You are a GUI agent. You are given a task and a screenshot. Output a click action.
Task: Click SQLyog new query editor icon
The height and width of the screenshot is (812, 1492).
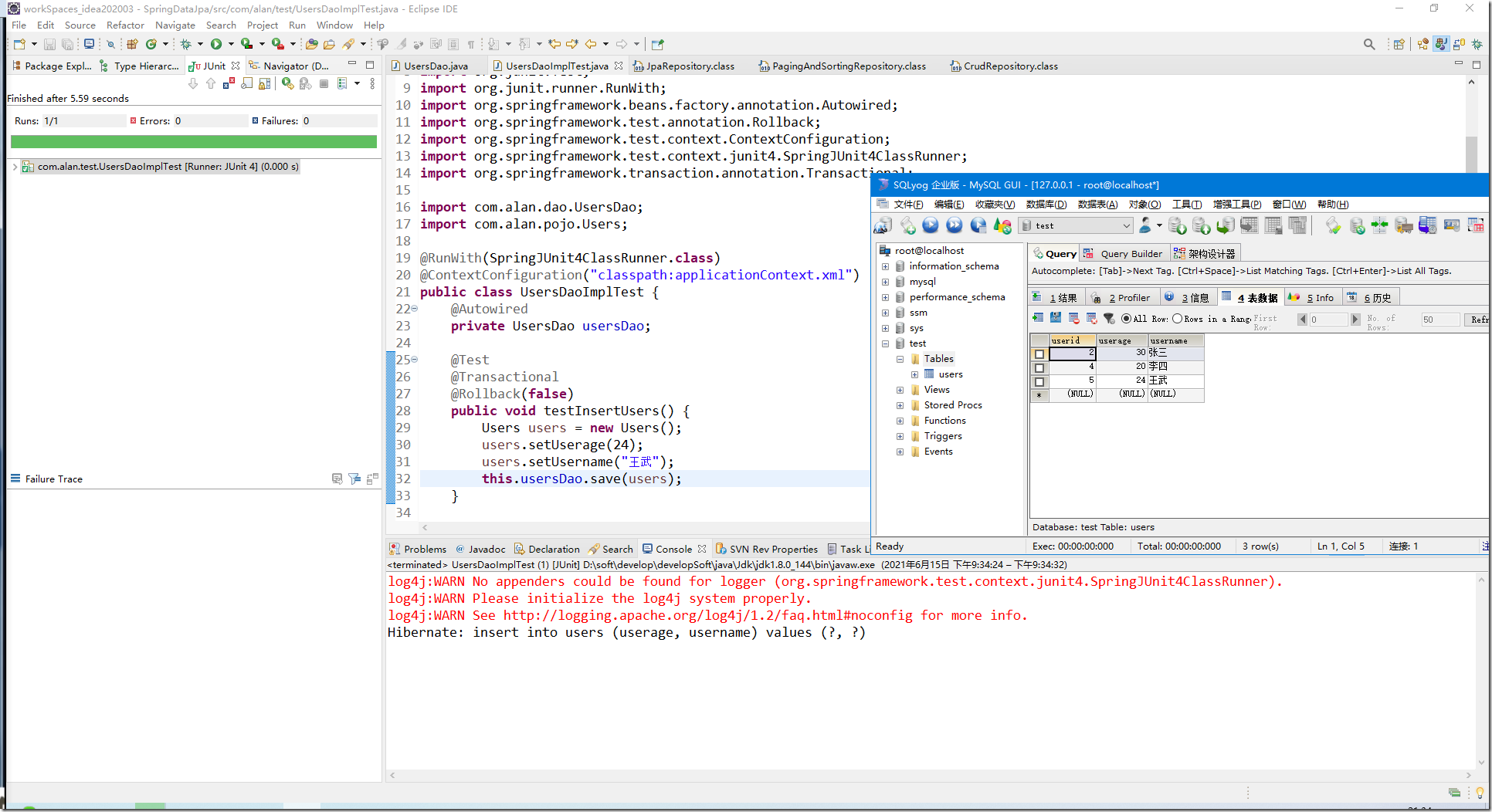pos(907,225)
